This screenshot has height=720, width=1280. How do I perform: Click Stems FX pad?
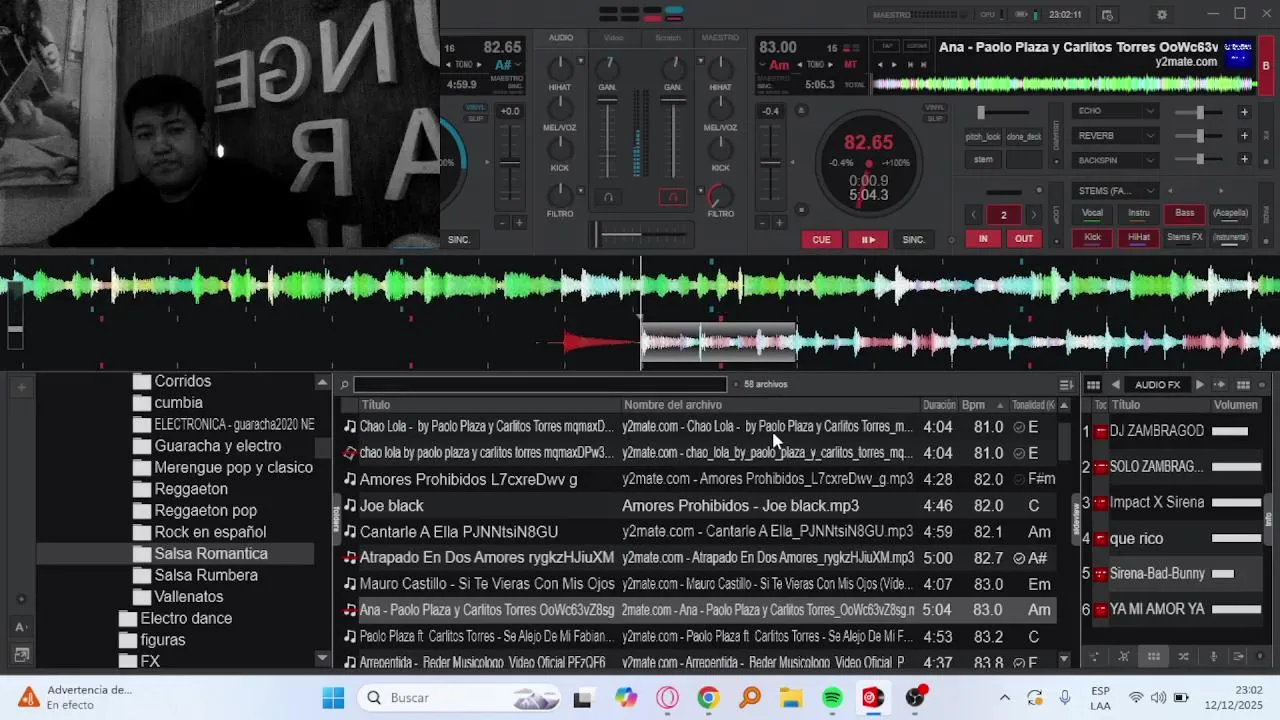pos(1185,238)
